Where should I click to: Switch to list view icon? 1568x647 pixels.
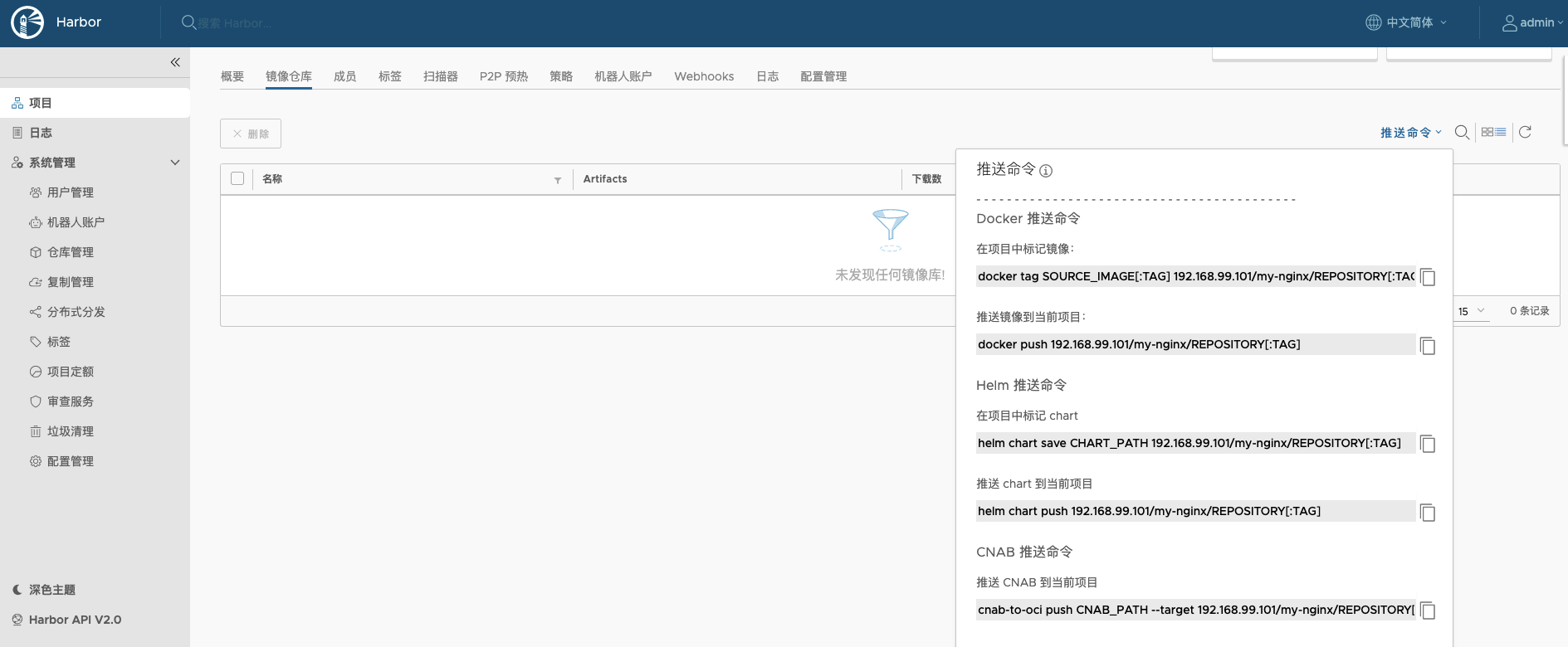[x=1501, y=132]
